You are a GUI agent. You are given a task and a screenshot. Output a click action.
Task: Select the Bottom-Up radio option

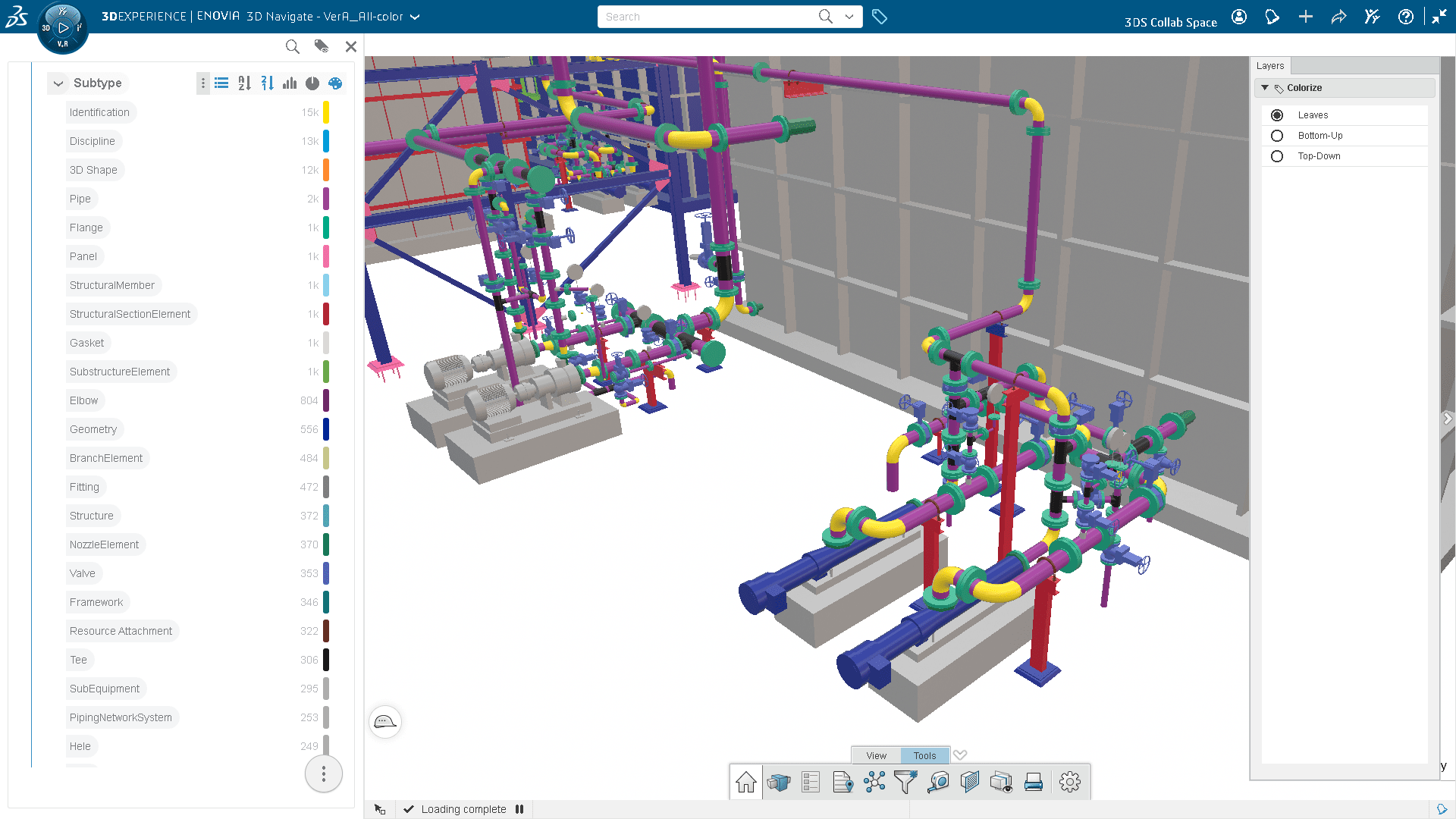(x=1277, y=136)
